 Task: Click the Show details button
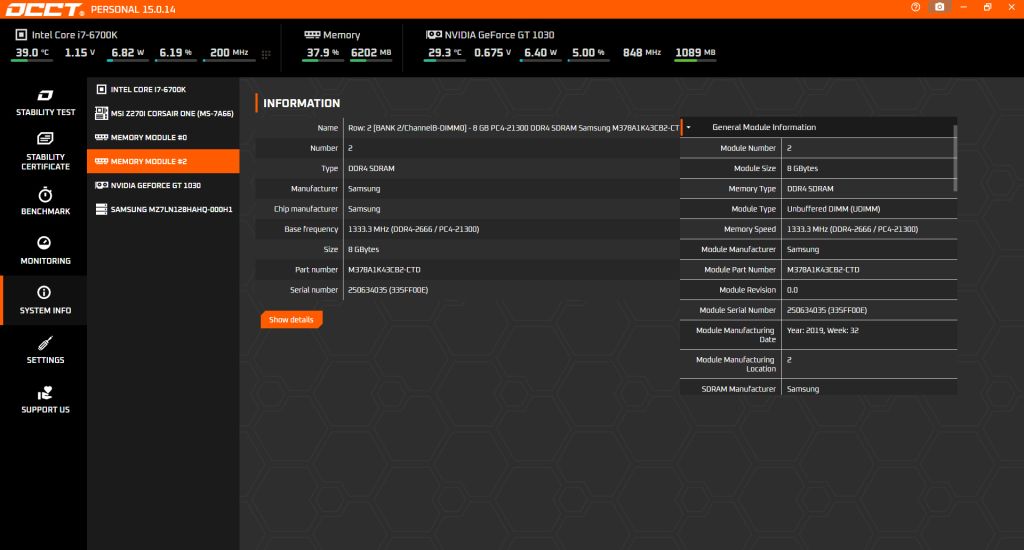(291, 319)
